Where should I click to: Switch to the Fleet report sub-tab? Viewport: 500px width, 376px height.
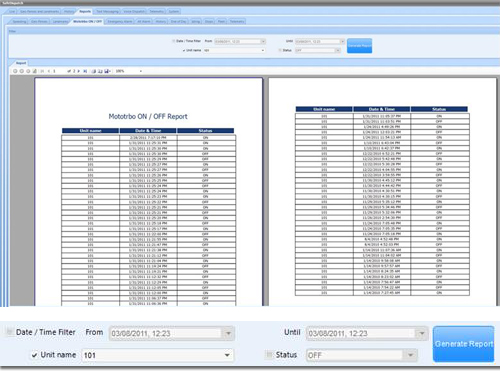tap(221, 21)
